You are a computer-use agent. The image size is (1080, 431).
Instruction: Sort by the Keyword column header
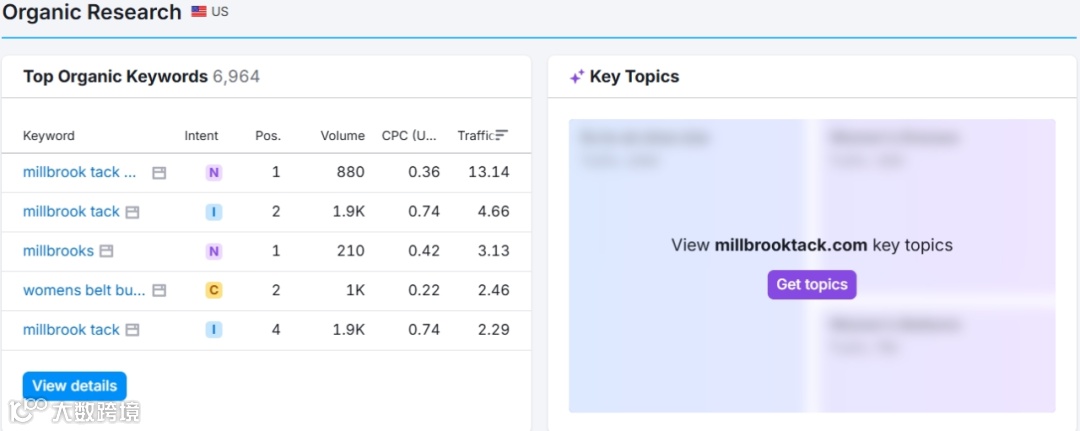pyautogui.click(x=49, y=136)
